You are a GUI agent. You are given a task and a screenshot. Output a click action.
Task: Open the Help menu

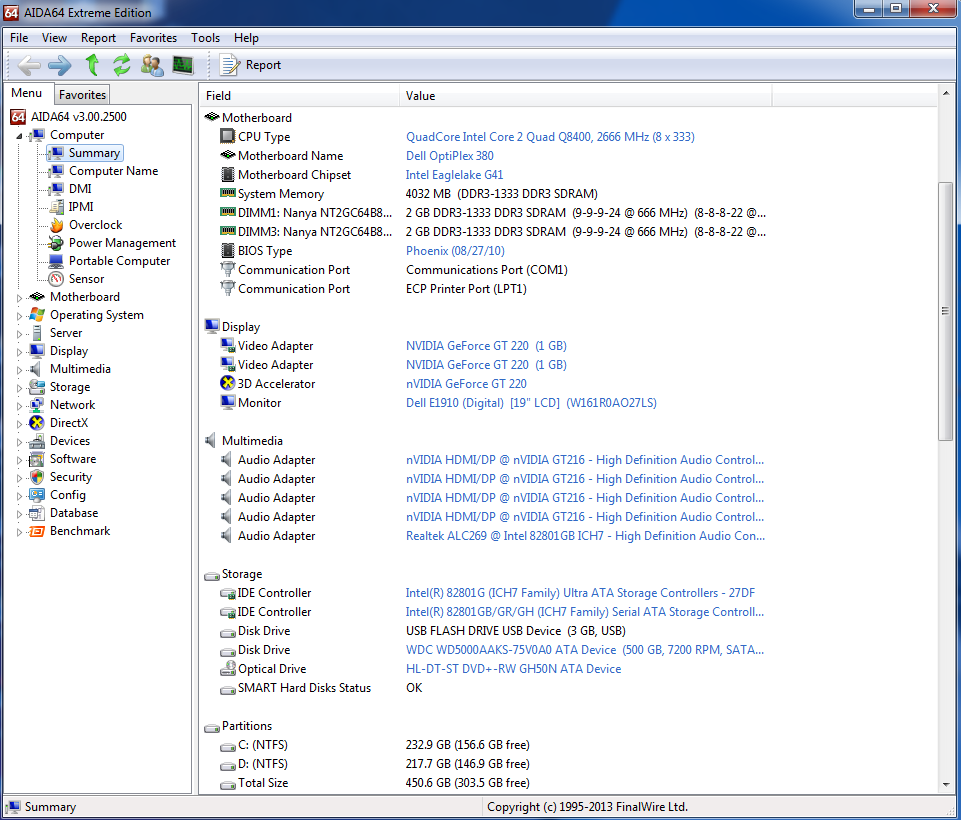[x=246, y=38]
